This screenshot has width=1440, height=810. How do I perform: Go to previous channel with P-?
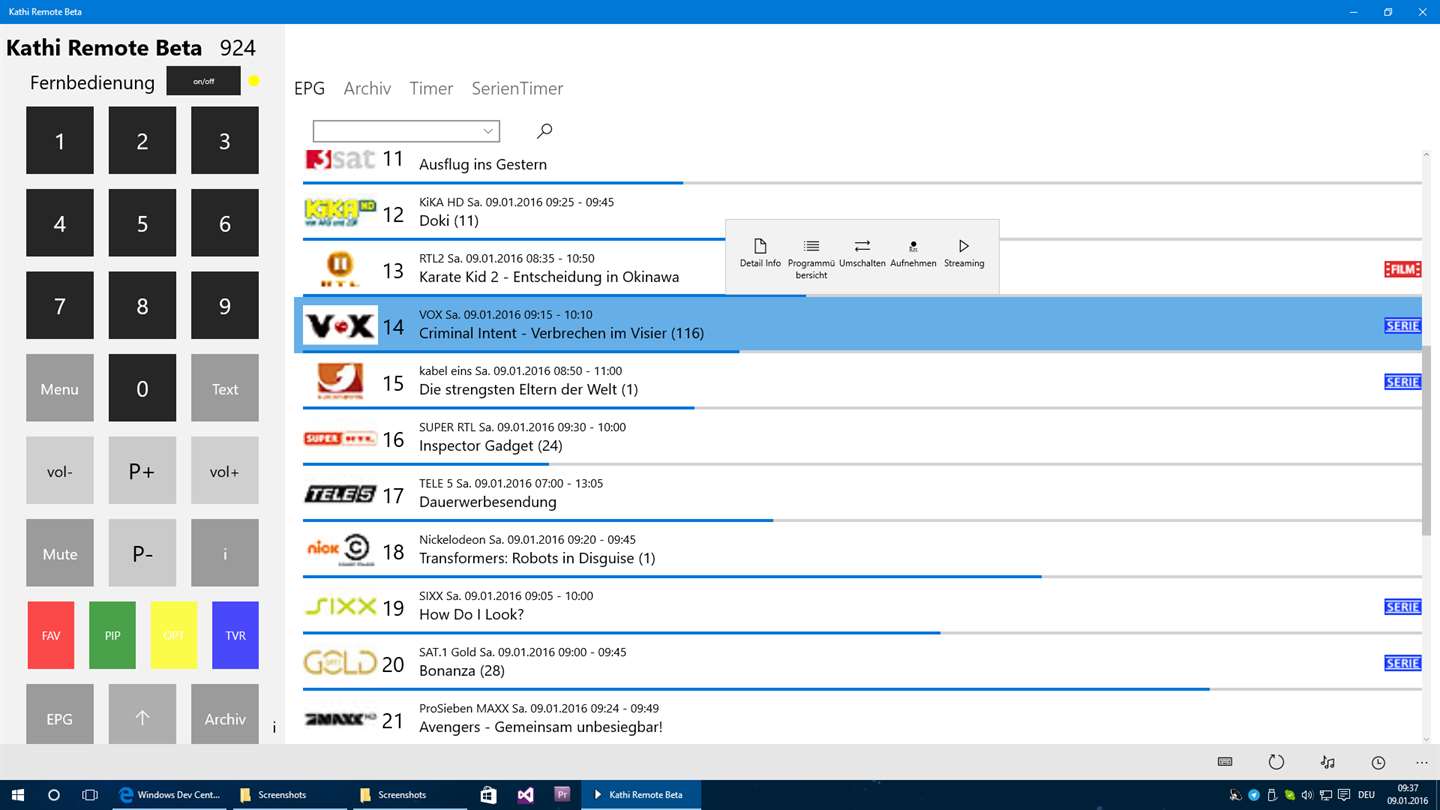(142, 553)
